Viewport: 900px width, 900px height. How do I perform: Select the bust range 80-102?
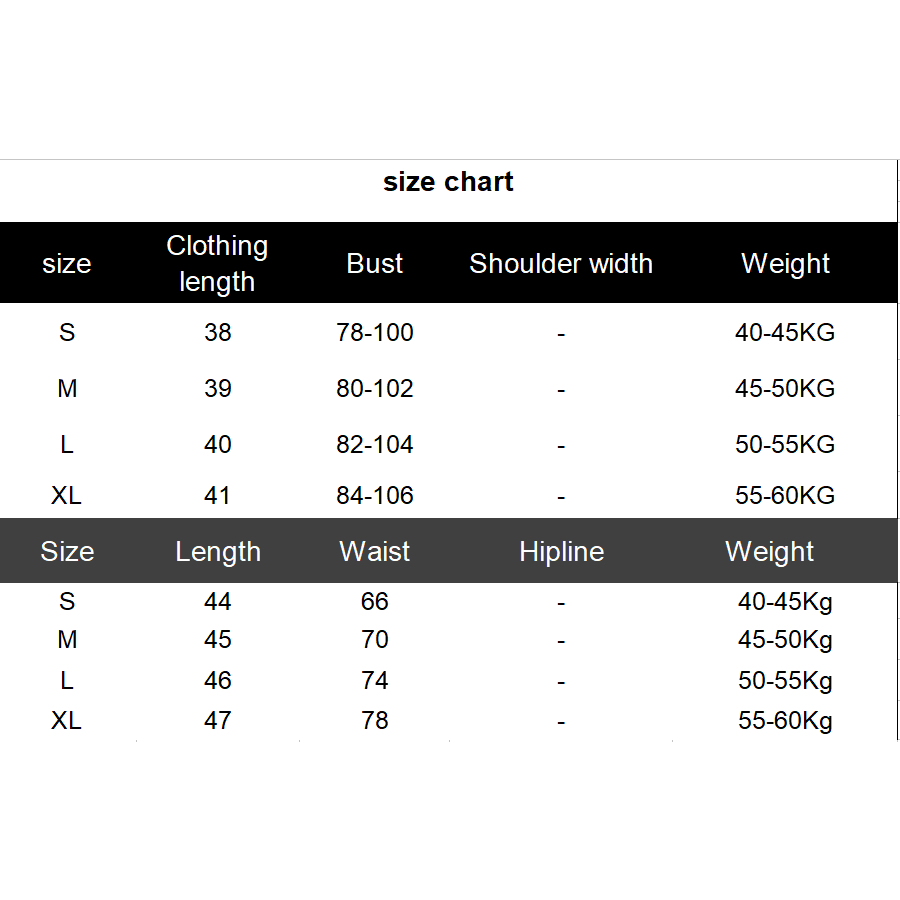tap(375, 388)
